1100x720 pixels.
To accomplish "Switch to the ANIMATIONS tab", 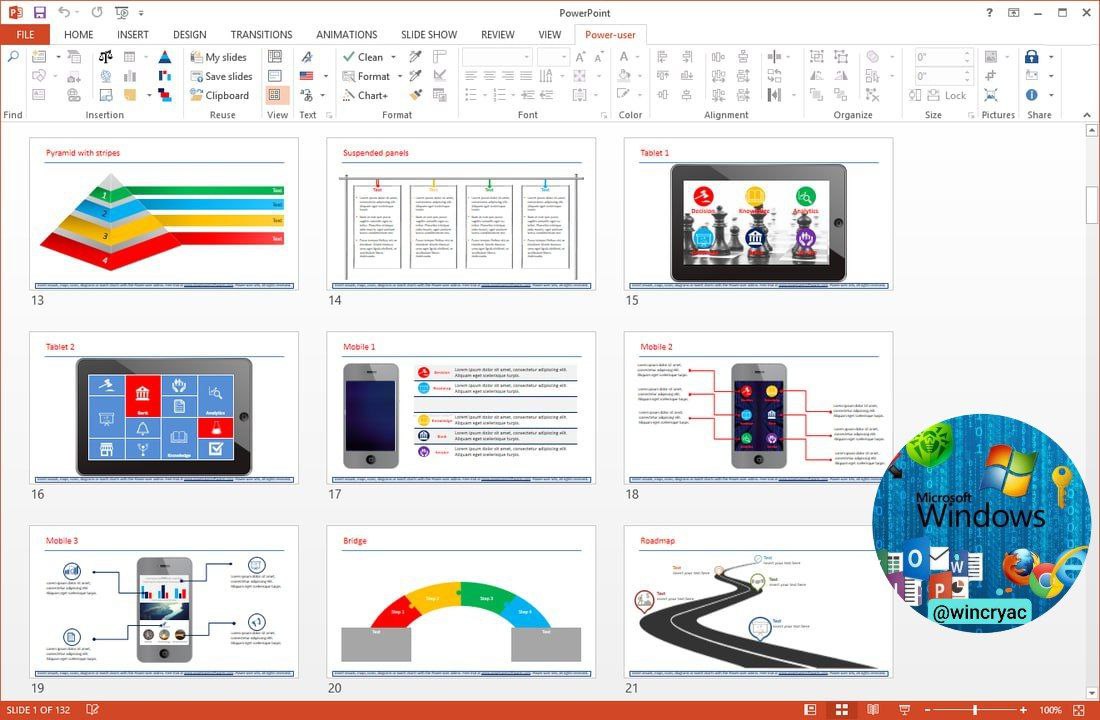I will pyautogui.click(x=347, y=34).
